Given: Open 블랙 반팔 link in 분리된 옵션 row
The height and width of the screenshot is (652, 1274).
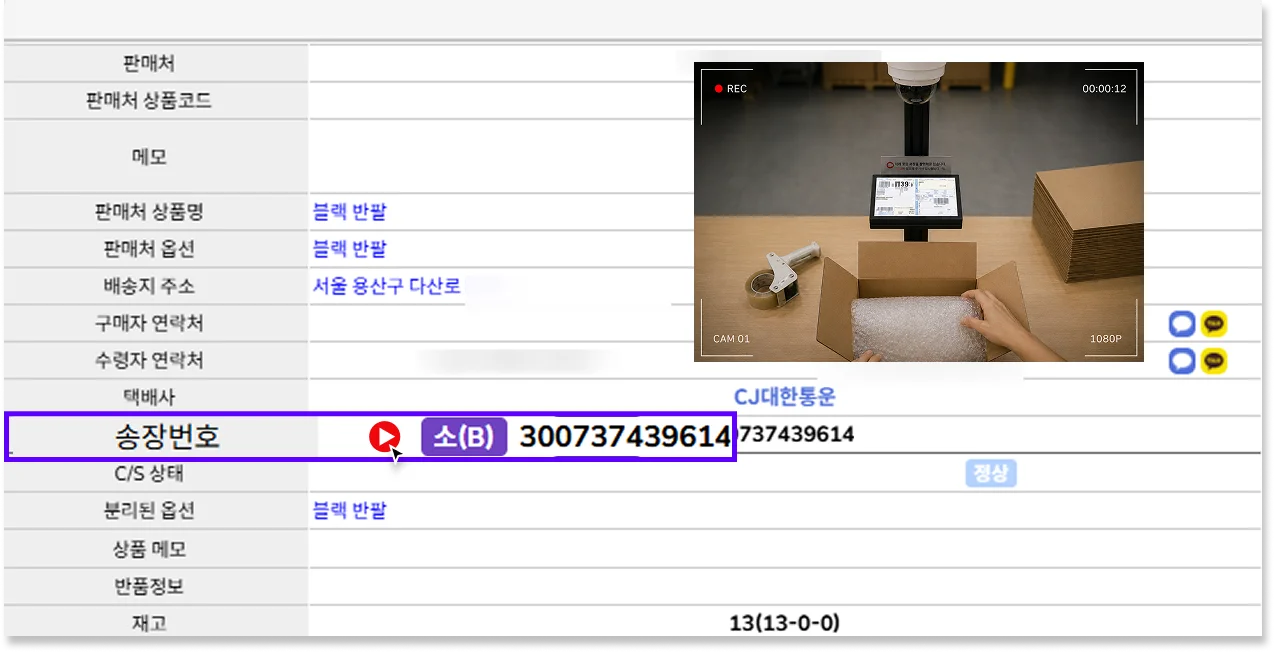Looking at the screenshot, I should (349, 511).
